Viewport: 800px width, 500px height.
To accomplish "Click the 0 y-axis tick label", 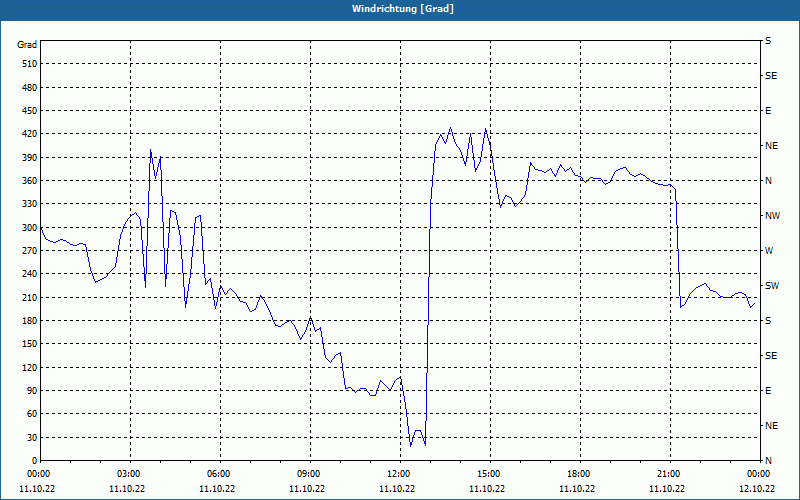I will (x=35, y=460).
